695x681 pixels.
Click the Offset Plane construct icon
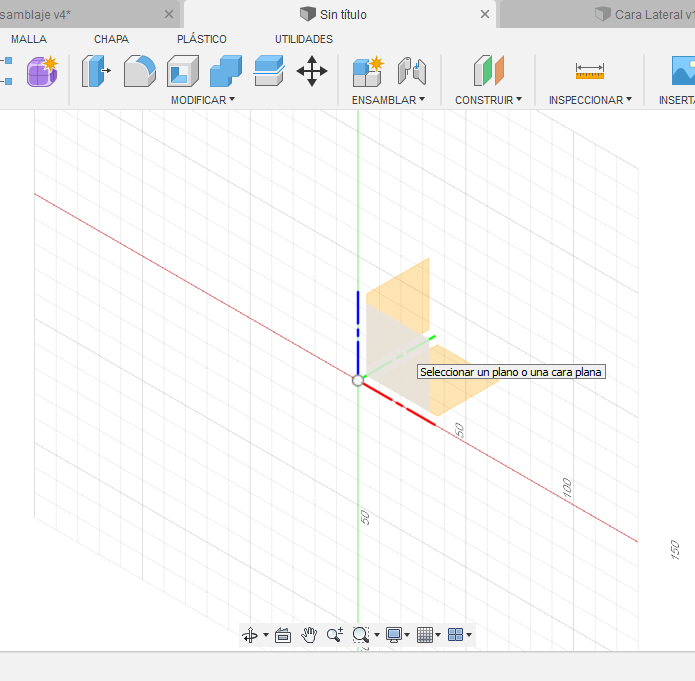(488, 71)
